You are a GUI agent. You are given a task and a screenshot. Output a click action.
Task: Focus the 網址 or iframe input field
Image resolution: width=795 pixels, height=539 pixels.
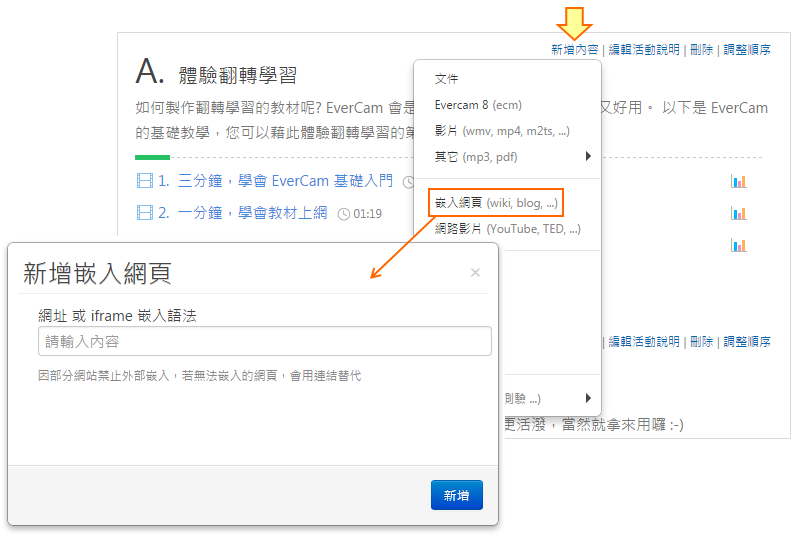(x=264, y=341)
